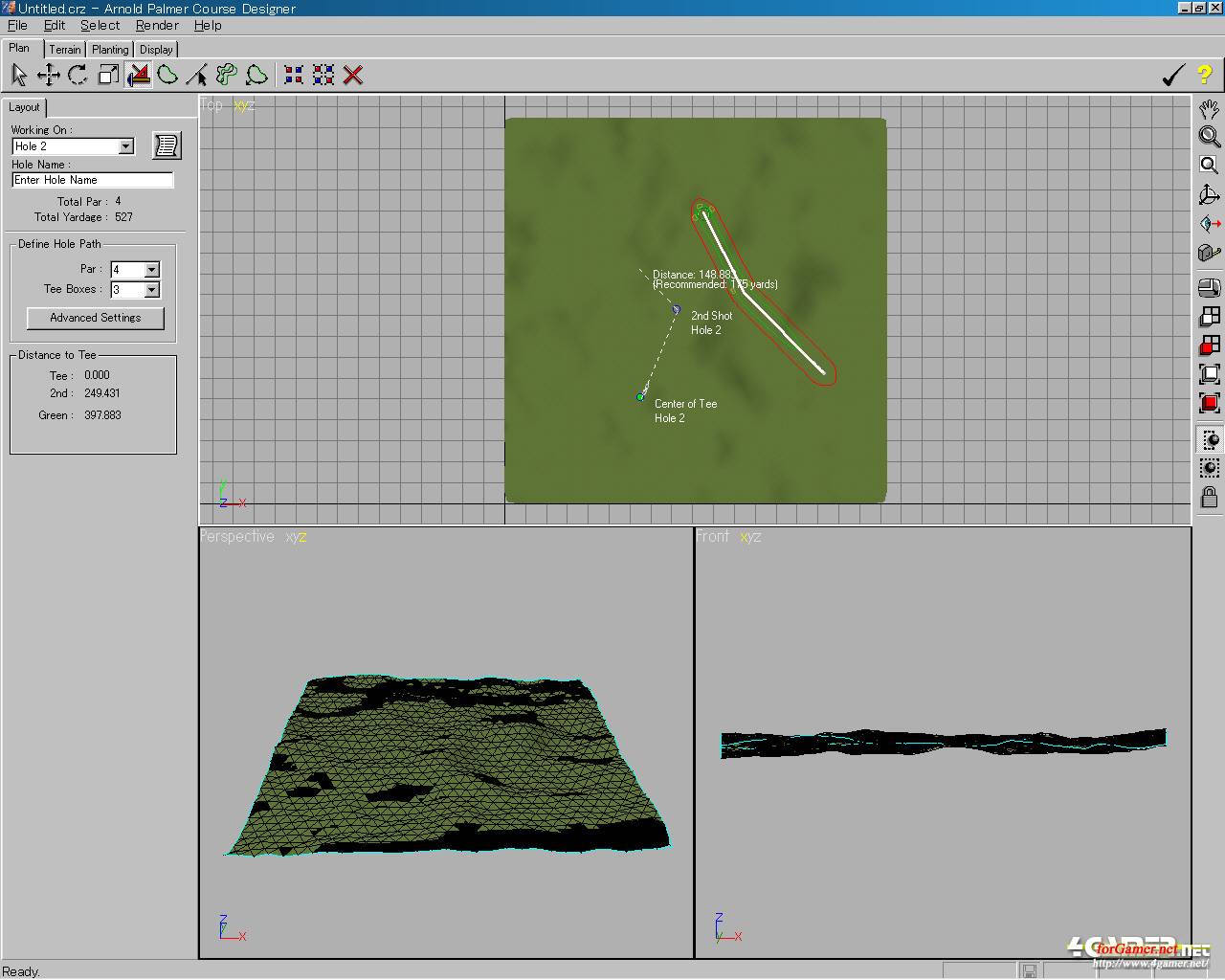Image resolution: width=1225 pixels, height=980 pixels.
Task: Open the Tee Boxes dropdown
Action: pos(151,290)
